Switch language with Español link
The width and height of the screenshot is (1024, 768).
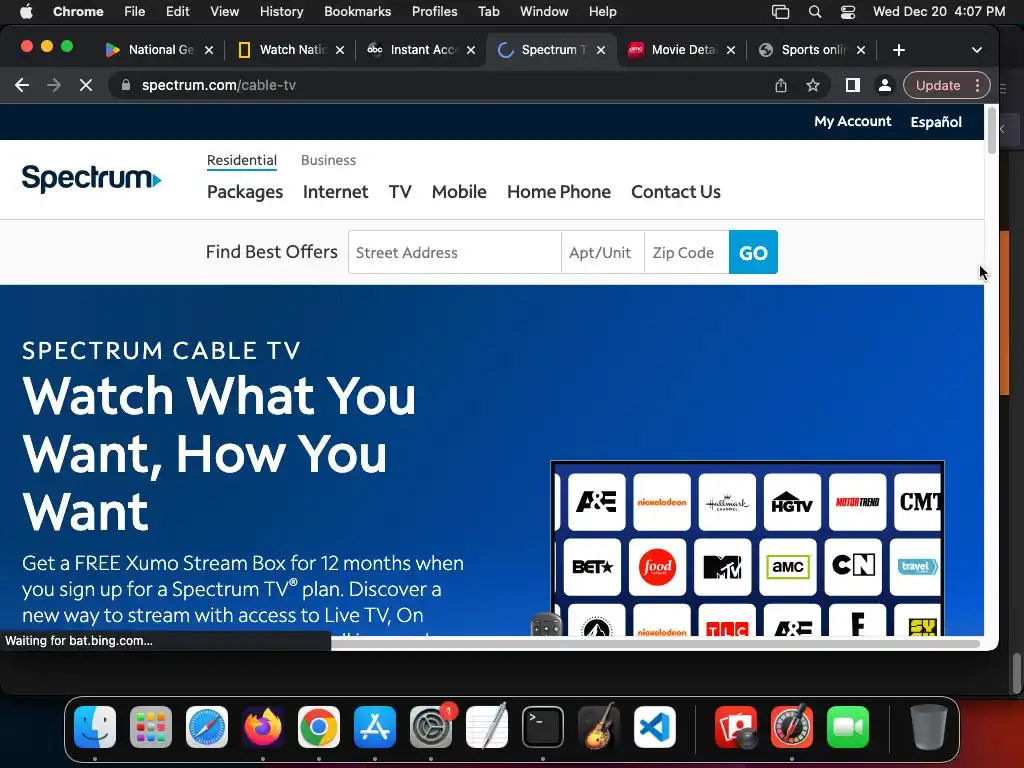(936, 121)
